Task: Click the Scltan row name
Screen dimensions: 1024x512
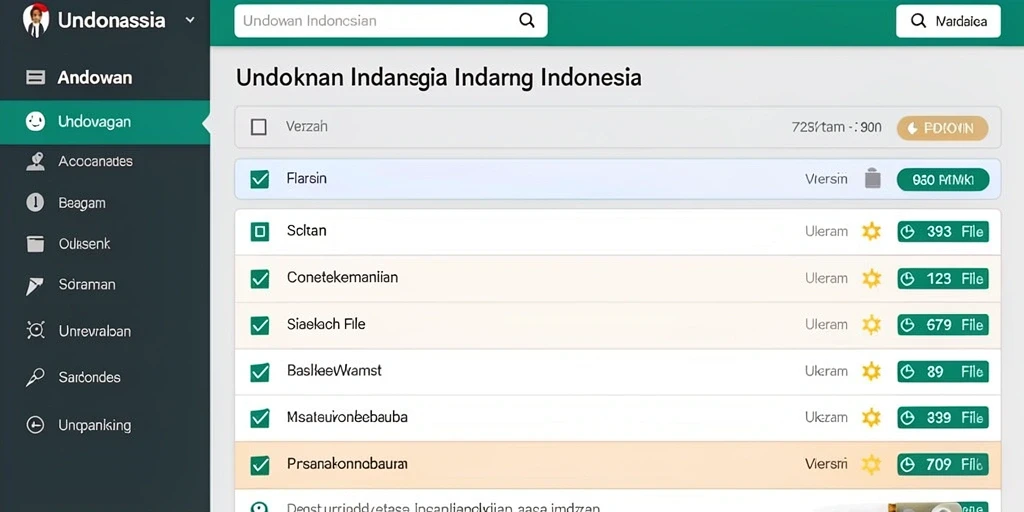Action: coord(306,231)
